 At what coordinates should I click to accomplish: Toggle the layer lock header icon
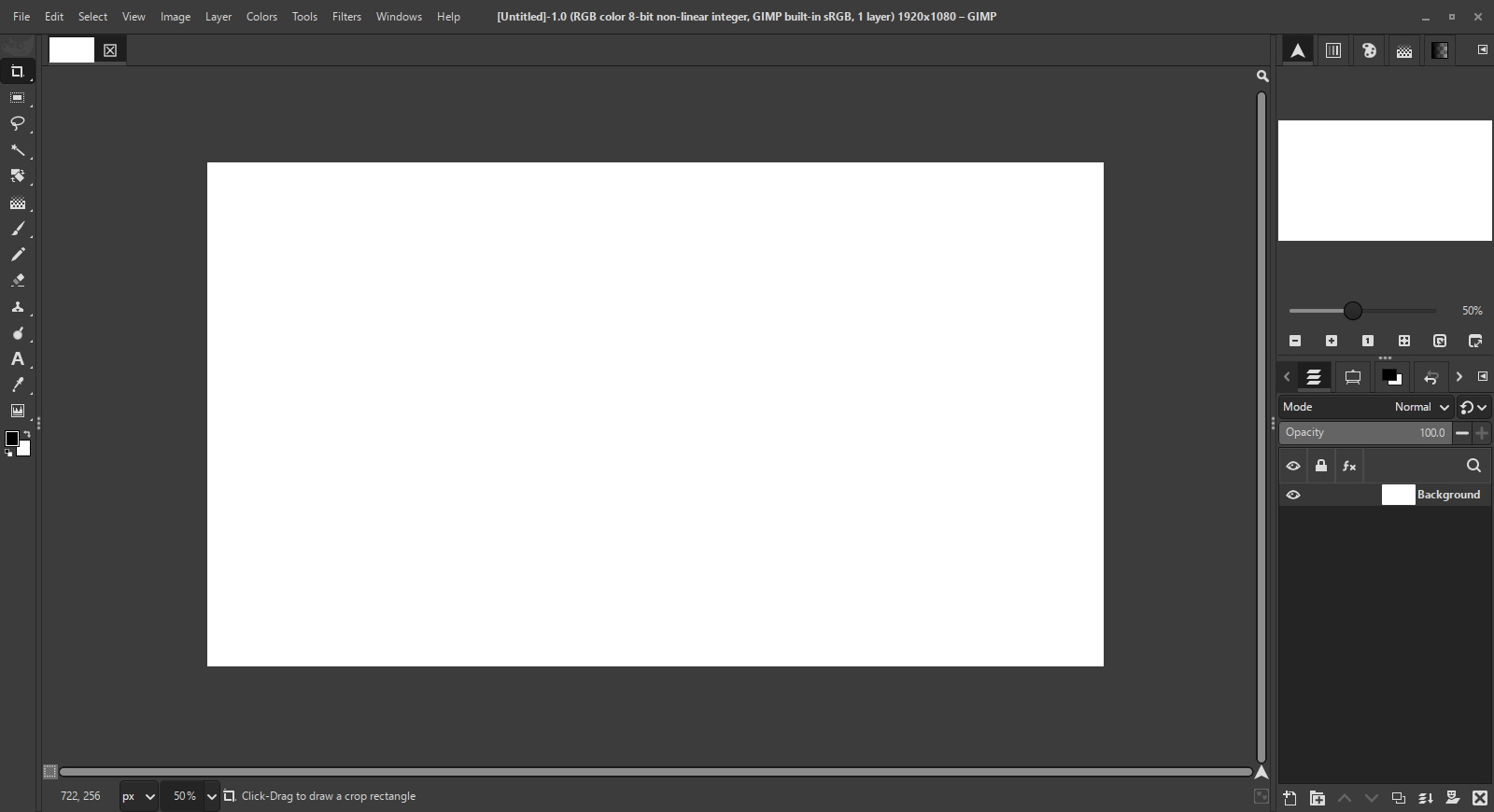(x=1321, y=466)
